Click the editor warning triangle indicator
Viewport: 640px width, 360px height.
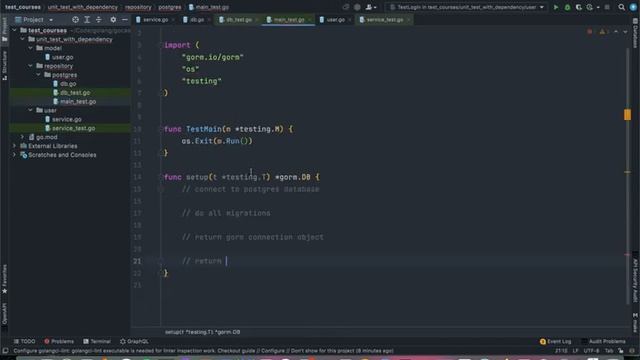pyautogui.click(x=602, y=31)
